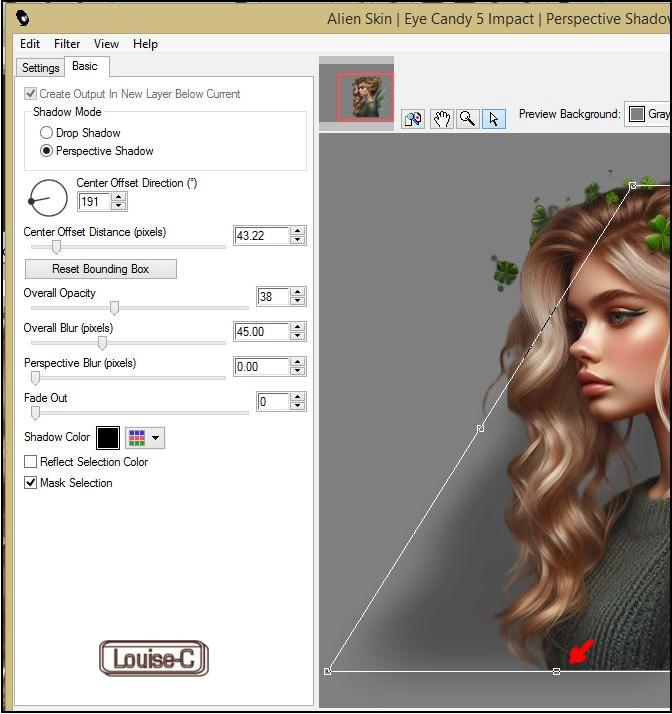The height and width of the screenshot is (714, 672).
Task: Open the View menu
Action: click(x=106, y=44)
